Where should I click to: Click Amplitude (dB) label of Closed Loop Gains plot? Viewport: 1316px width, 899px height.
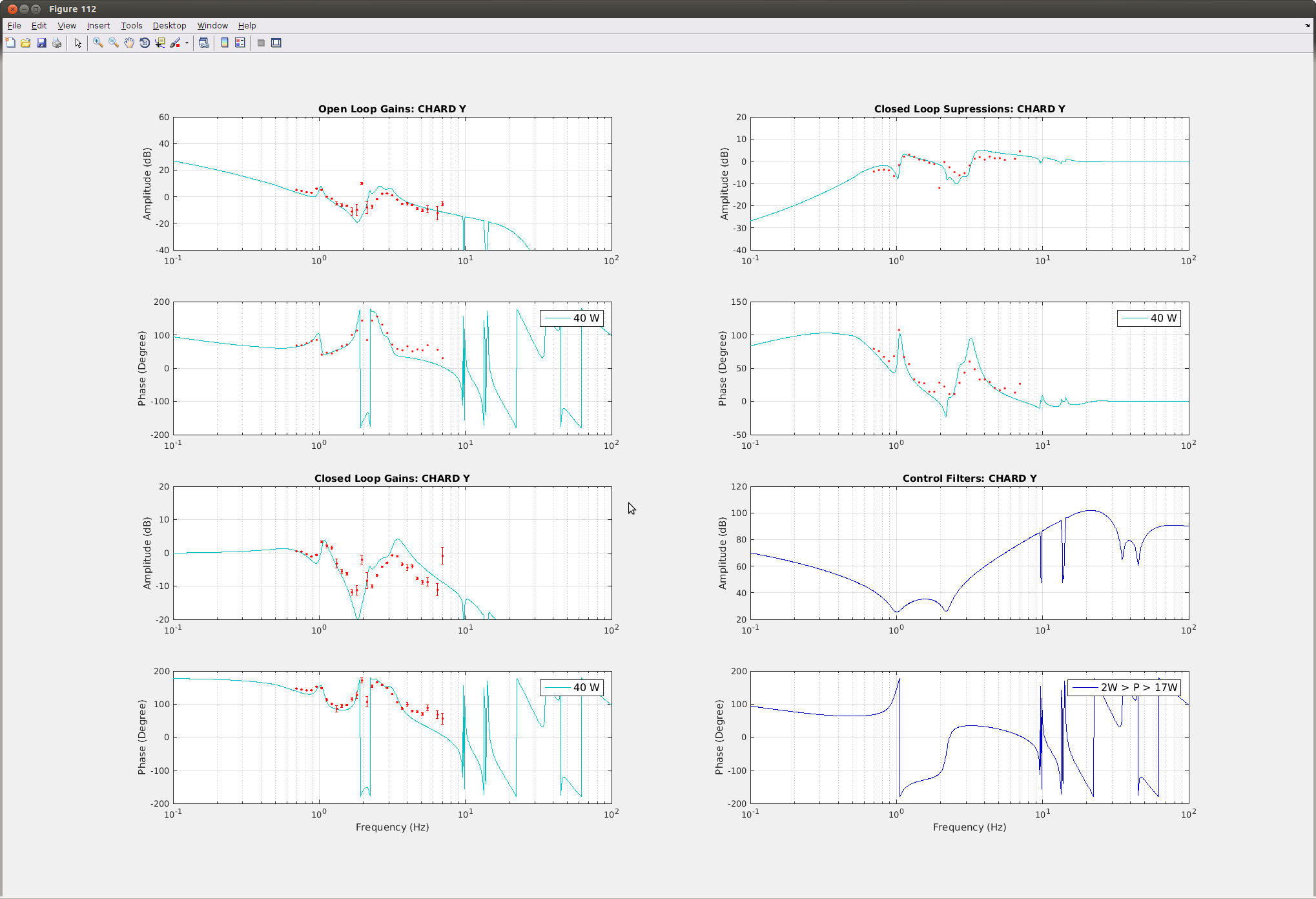(147, 553)
